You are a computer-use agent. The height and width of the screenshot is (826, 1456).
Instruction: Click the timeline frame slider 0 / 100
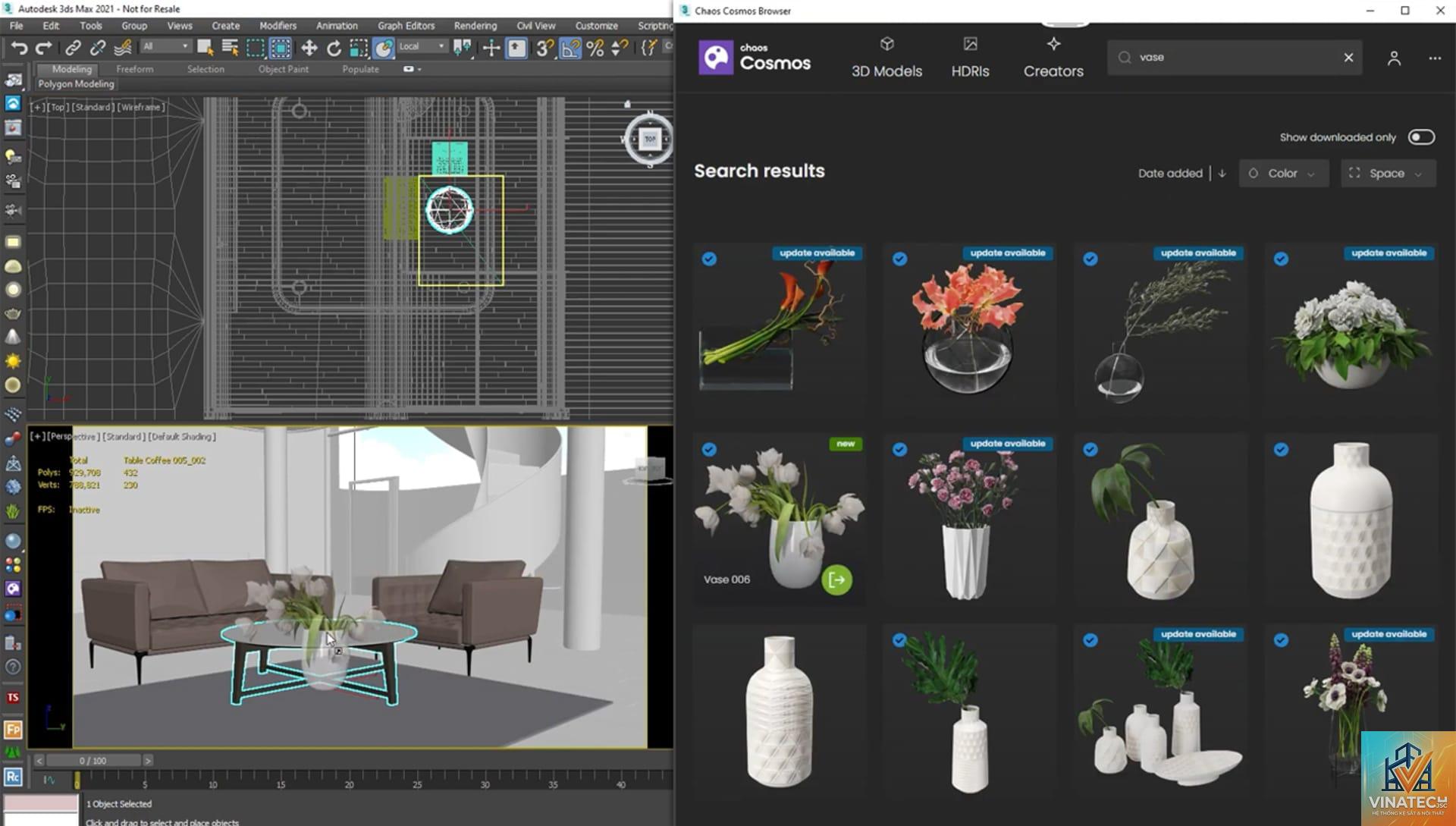pos(93,761)
